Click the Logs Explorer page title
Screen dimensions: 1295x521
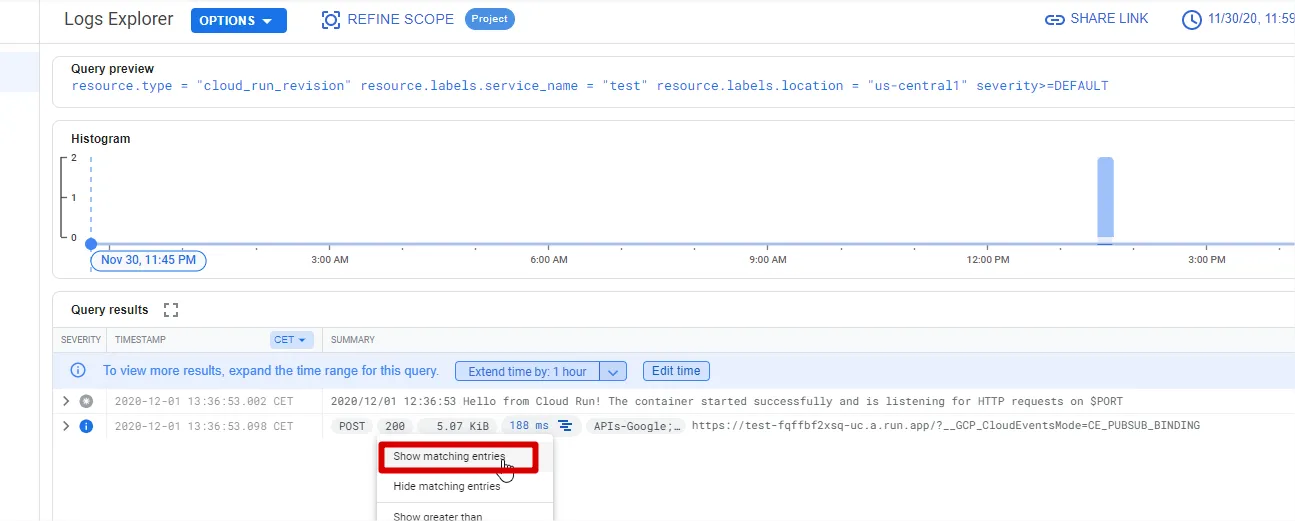[118, 19]
